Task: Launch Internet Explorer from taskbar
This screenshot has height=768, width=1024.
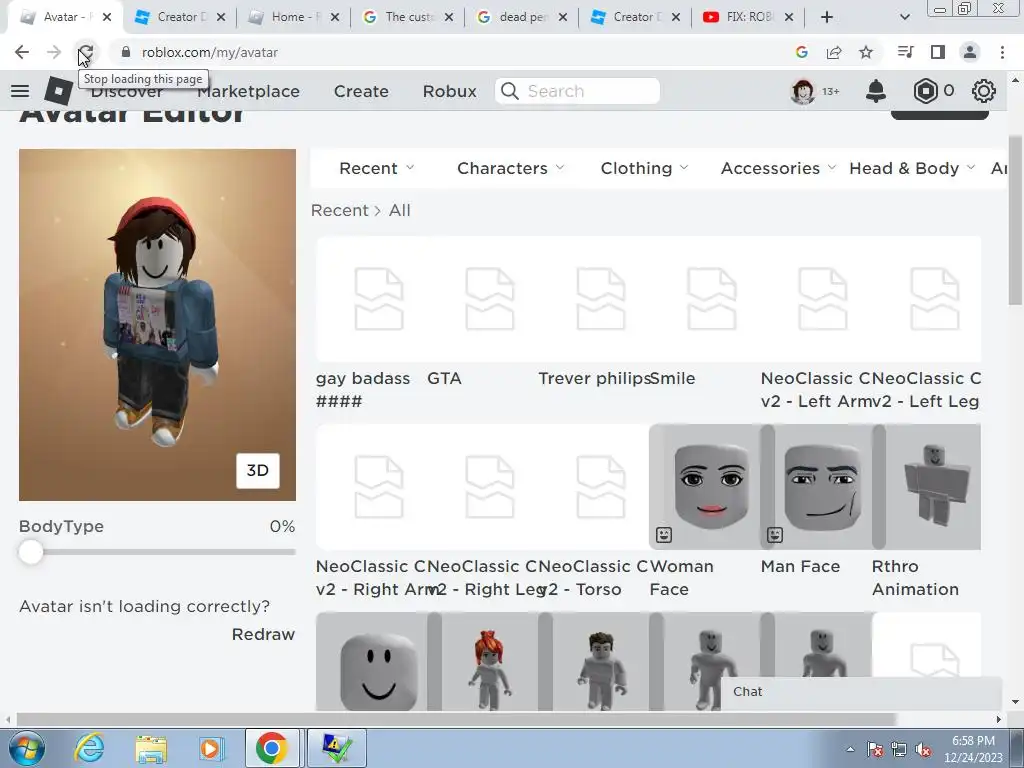Action: coord(89,748)
